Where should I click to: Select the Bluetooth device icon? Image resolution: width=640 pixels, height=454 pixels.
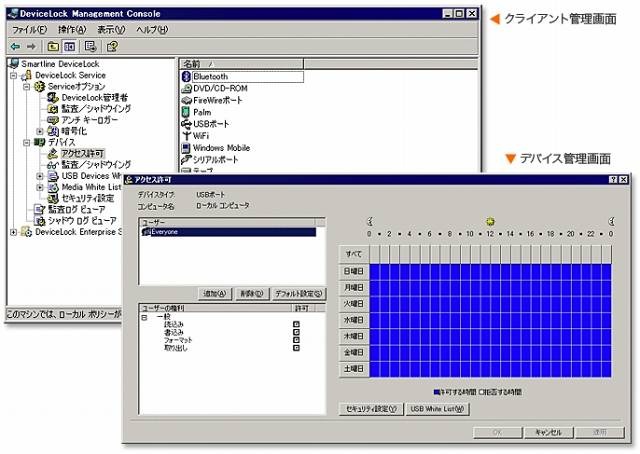pyautogui.click(x=186, y=76)
